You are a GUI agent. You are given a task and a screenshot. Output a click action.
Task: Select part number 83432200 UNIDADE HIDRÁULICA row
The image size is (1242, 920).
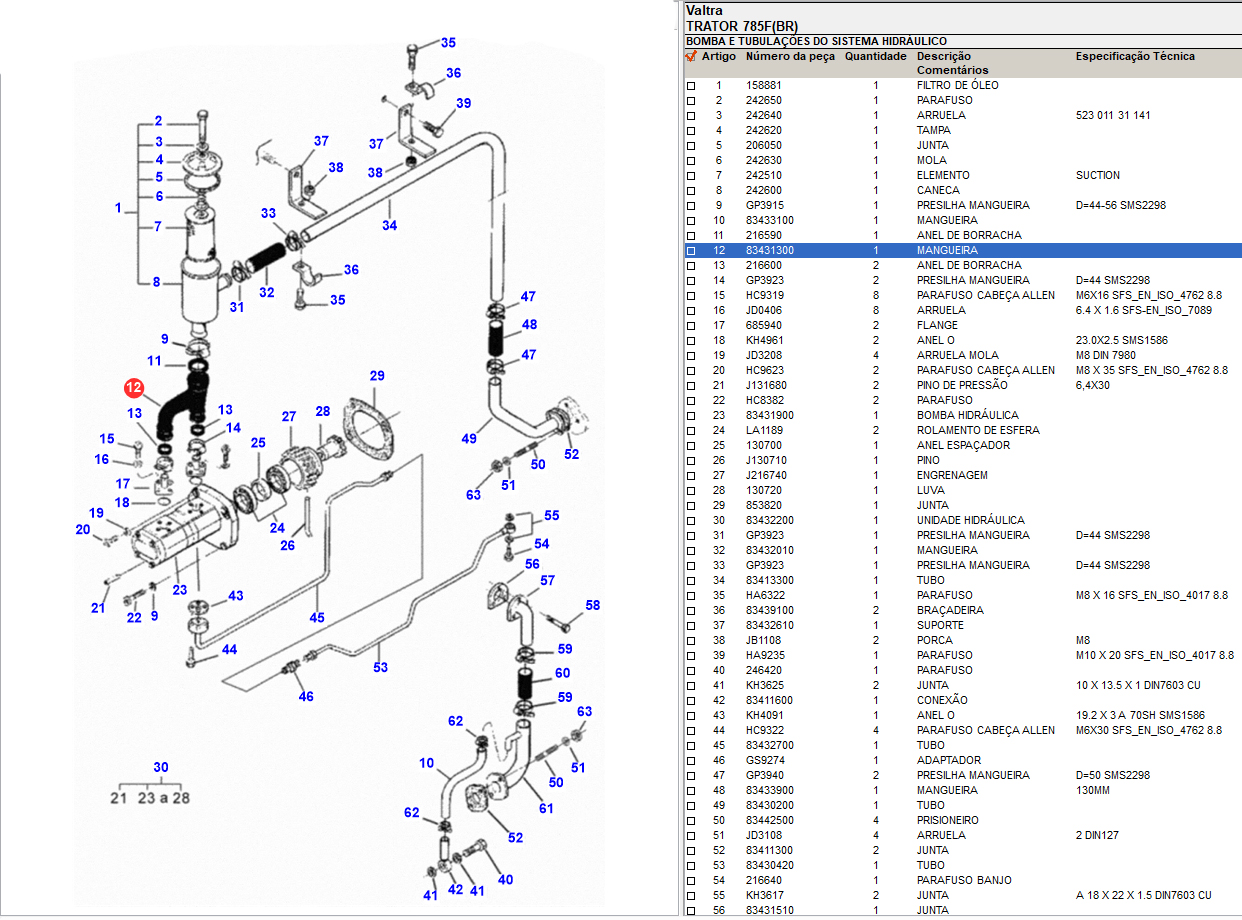click(x=770, y=521)
